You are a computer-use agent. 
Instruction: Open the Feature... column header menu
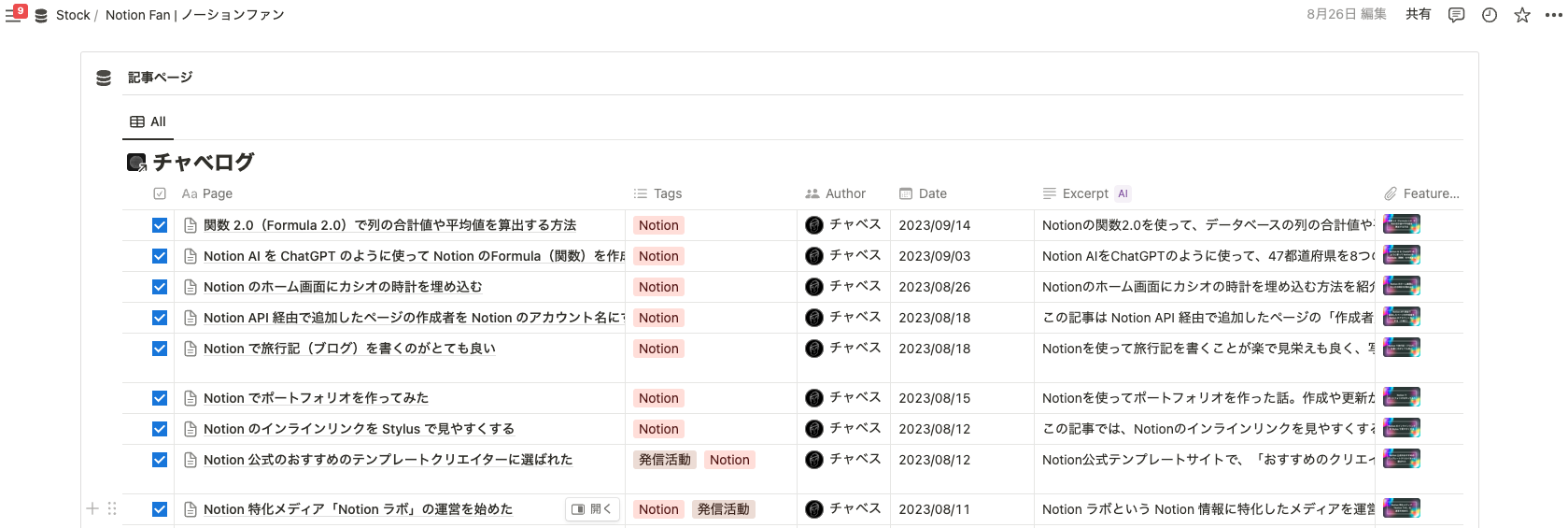(x=1422, y=193)
